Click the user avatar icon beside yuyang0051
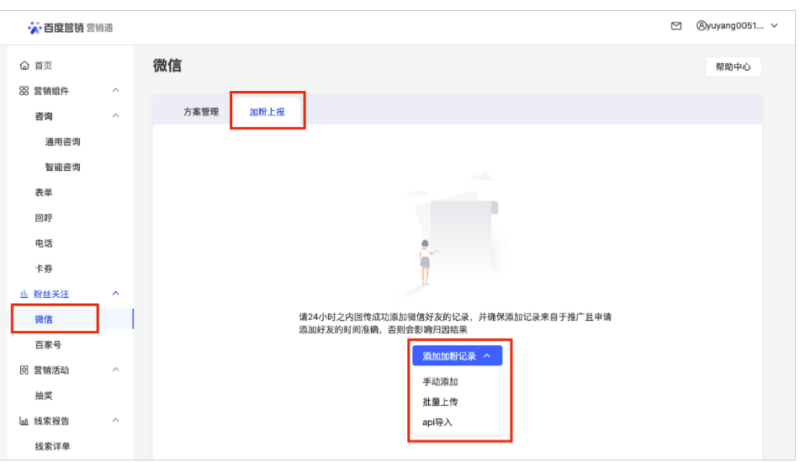This screenshot has width=800, height=463. 701,26
